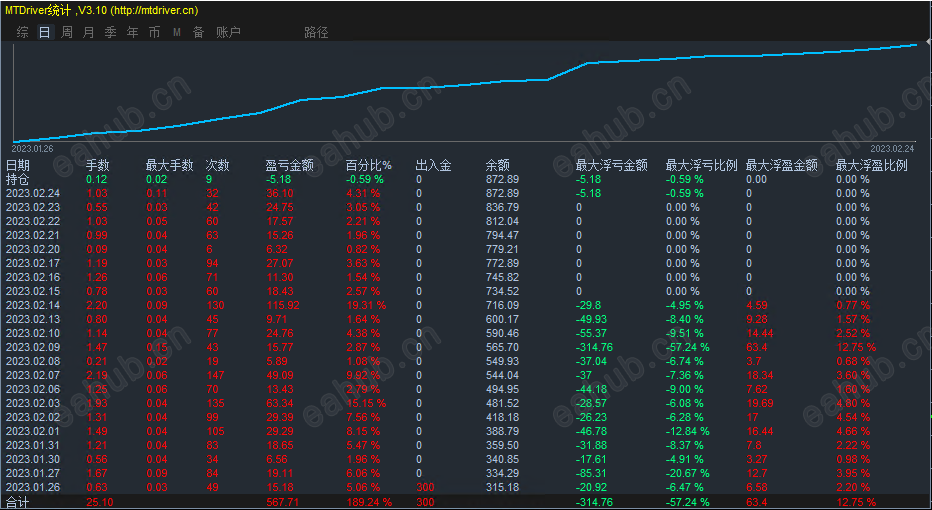Screen dimensions: 932x510
Task: Click total lots 25.10
Action: pos(100,502)
